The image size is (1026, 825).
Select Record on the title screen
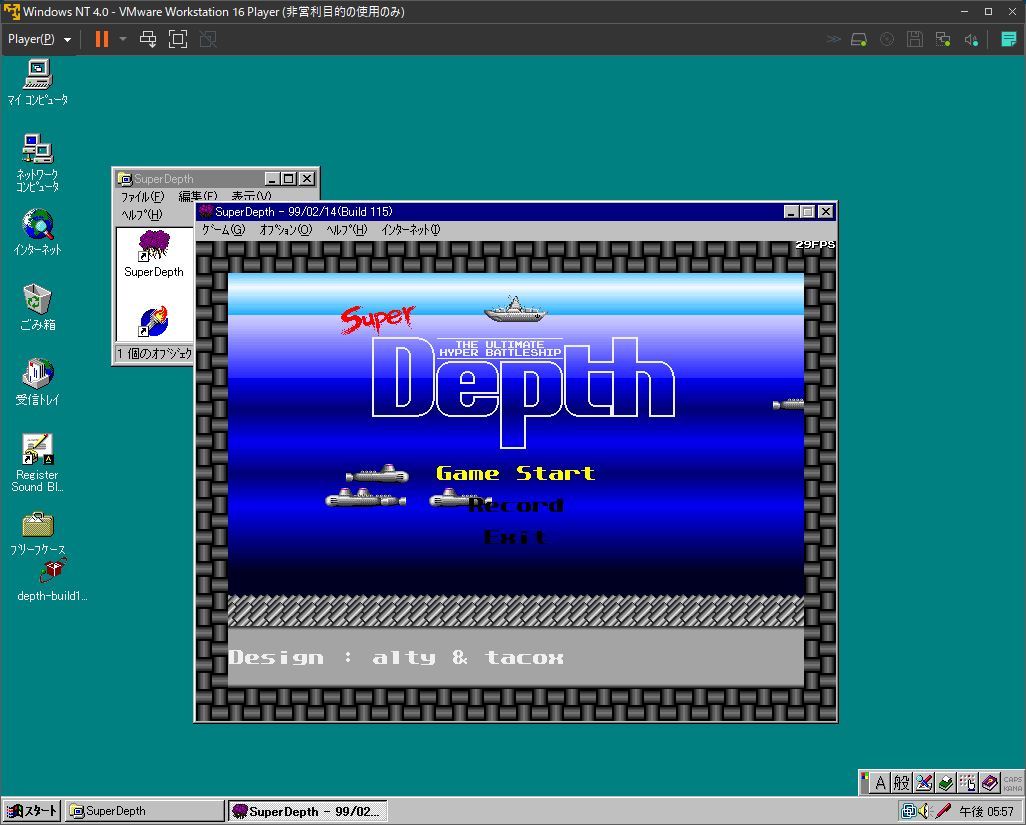[516, 505]
